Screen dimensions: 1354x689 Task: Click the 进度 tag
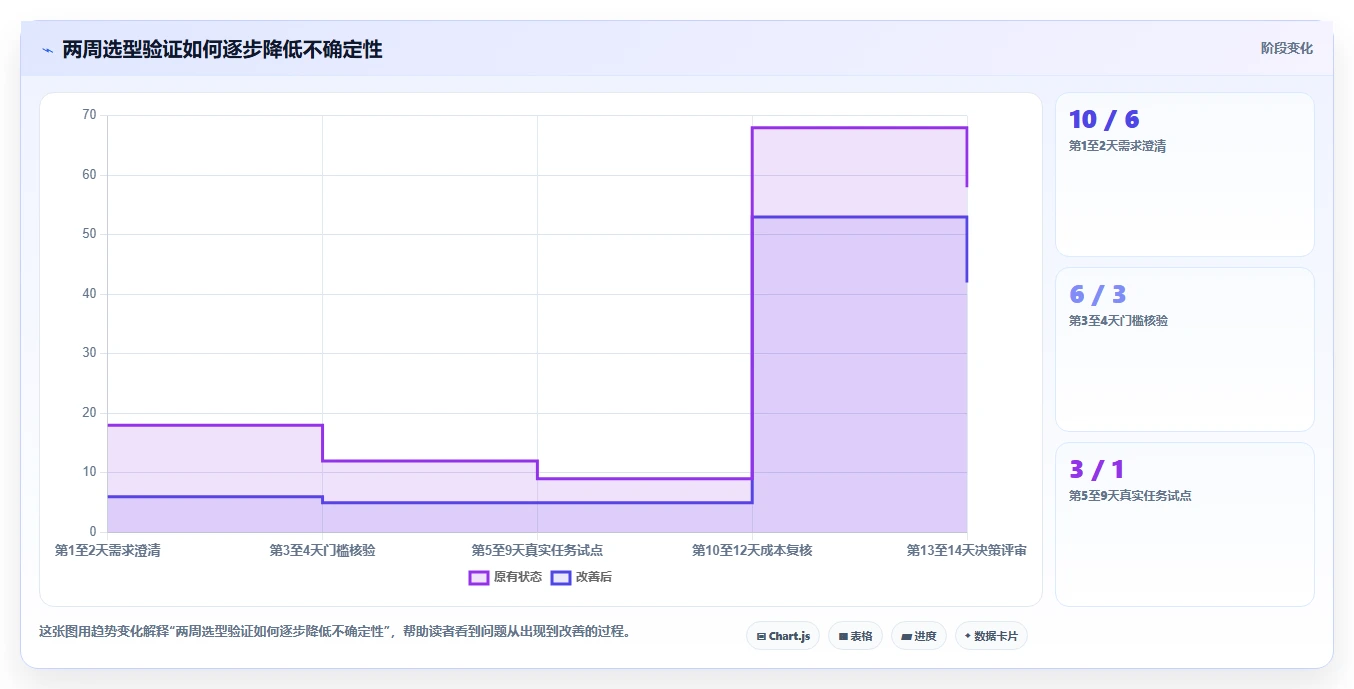pos(919,636)
